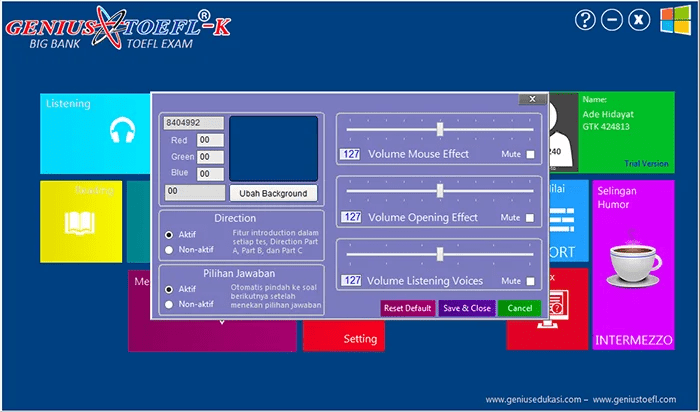
Task: Click the www.geniustoefl.com link
Action: click(x=634, y=400)
